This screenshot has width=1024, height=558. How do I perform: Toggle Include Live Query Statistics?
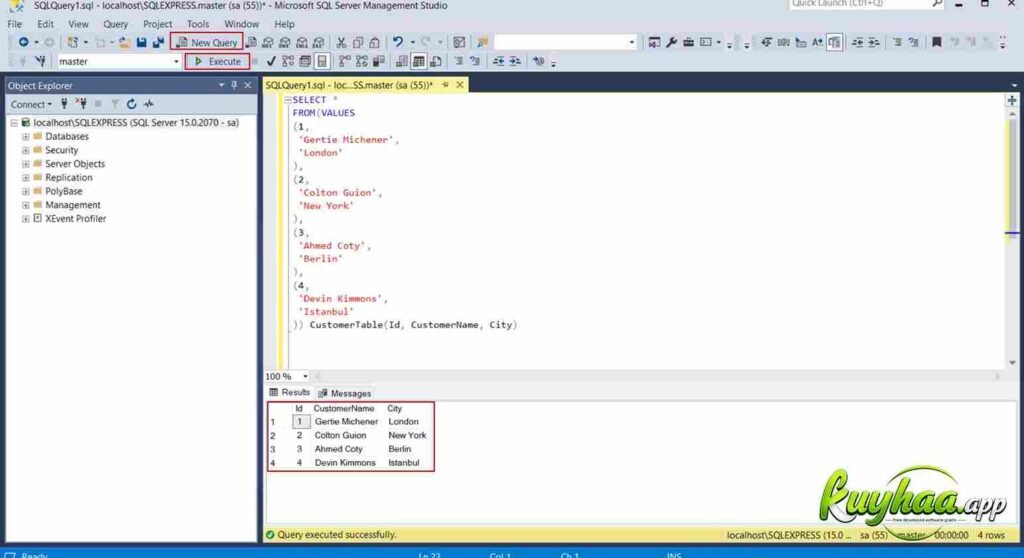point(362,61)
